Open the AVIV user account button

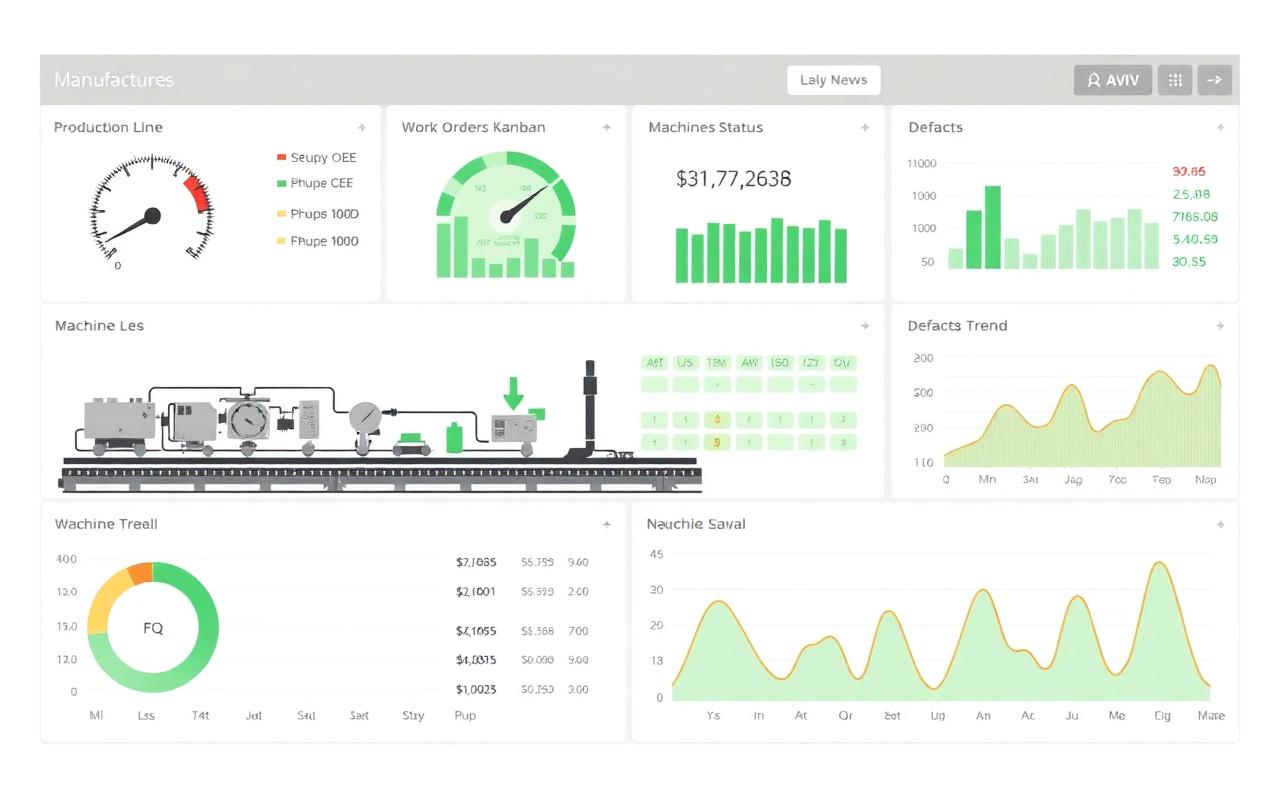1113,80
